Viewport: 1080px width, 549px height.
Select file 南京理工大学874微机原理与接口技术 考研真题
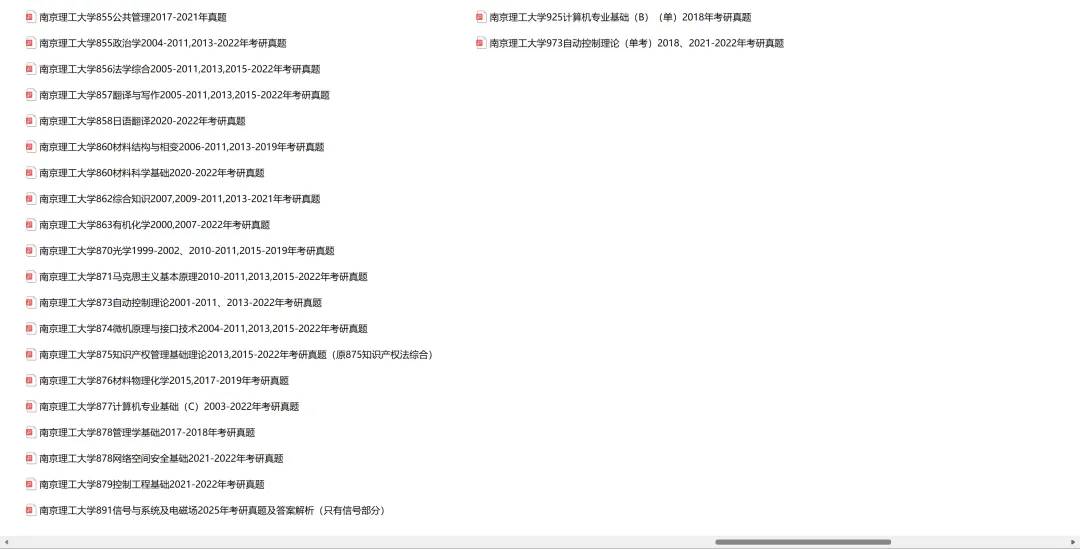coord(203,329)
